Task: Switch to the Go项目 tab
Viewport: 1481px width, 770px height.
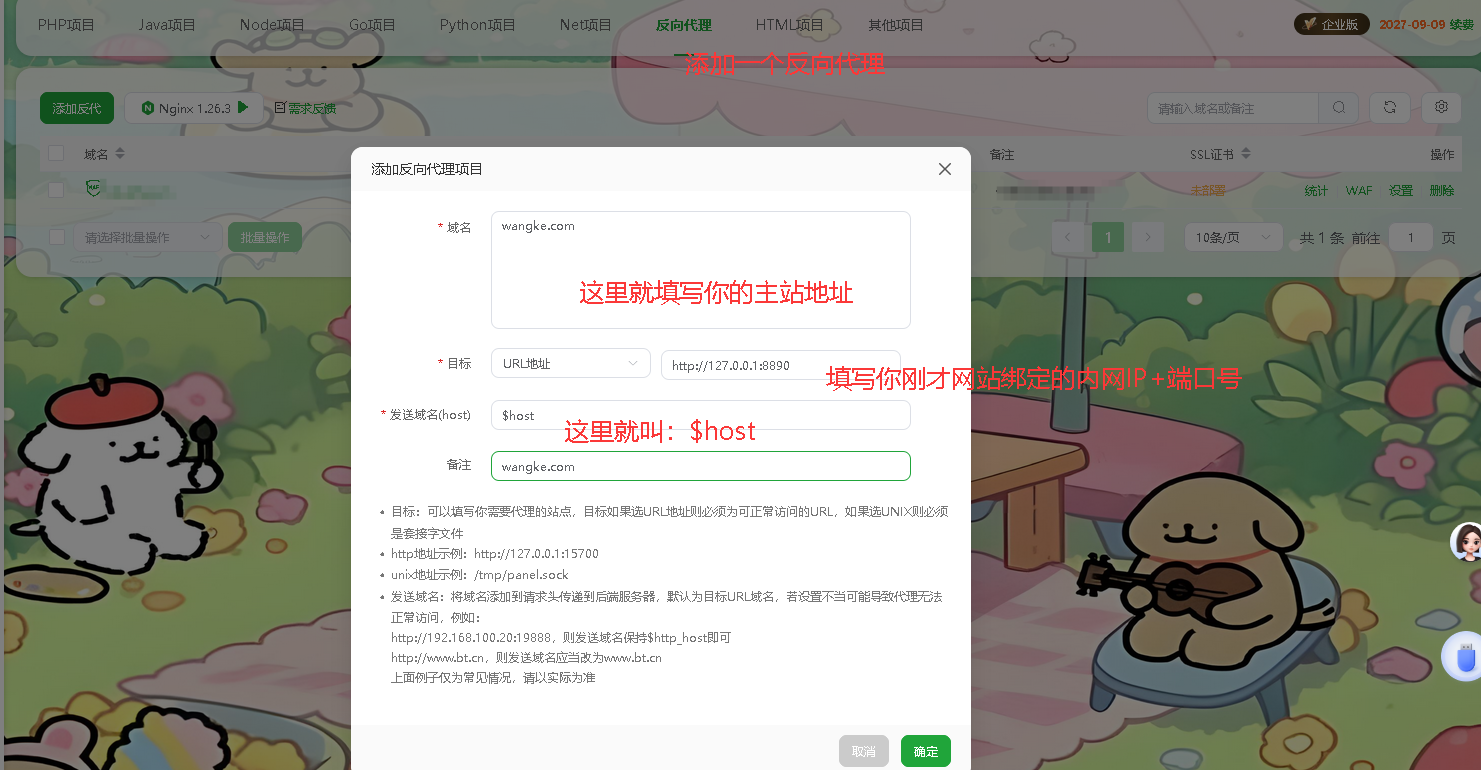Action: [372, 25]
